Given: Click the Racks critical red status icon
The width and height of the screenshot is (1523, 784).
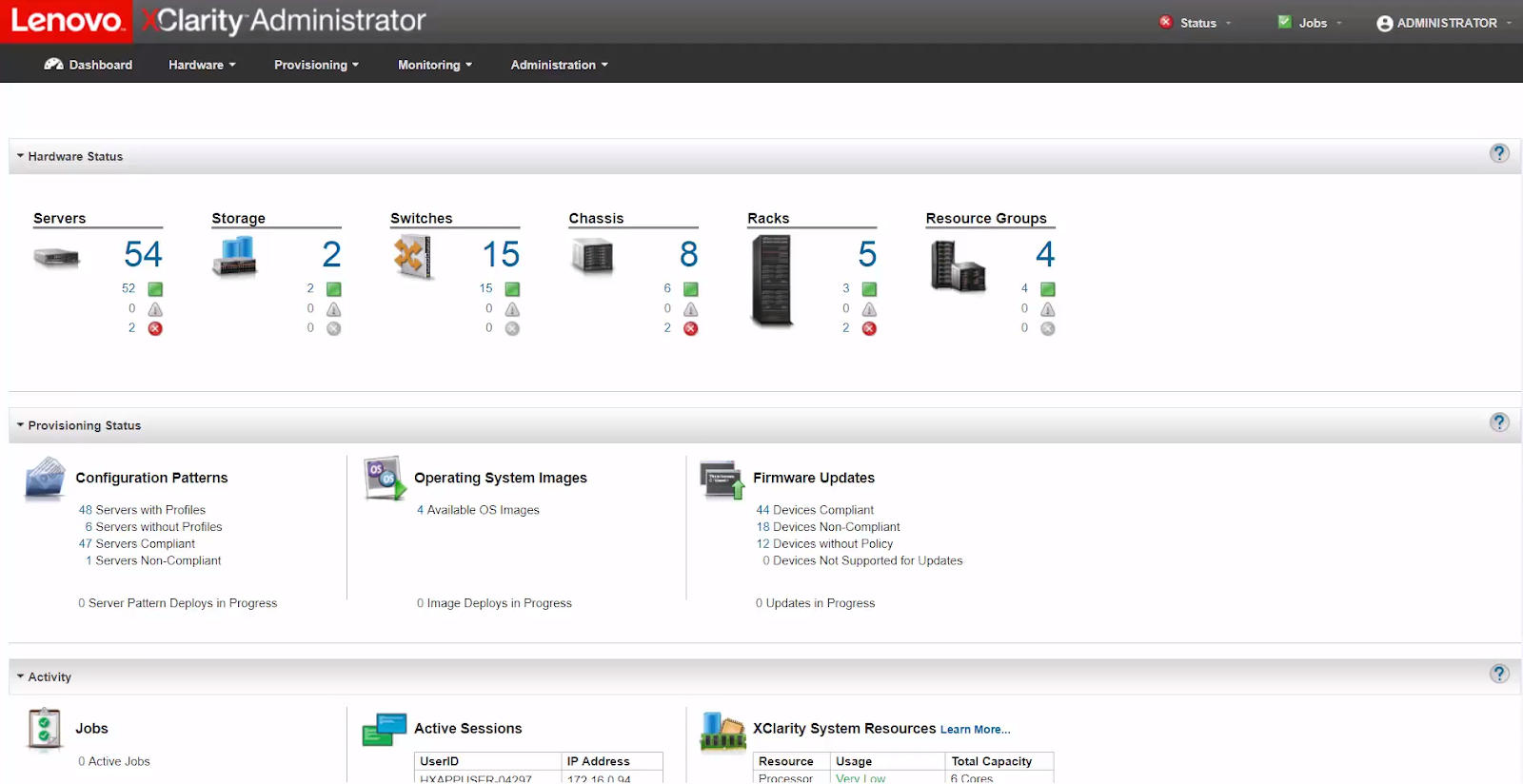Looking at the screenshot, I should pyautogui.click(x=869, y=328).
